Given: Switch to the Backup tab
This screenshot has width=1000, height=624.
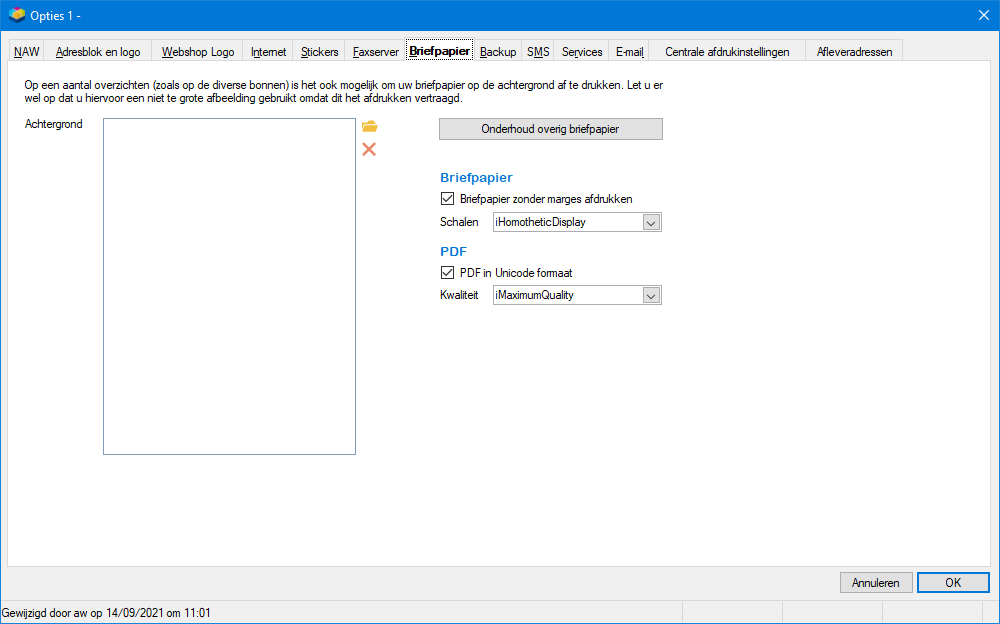Looking at the screenshot, I should (498, 52).
